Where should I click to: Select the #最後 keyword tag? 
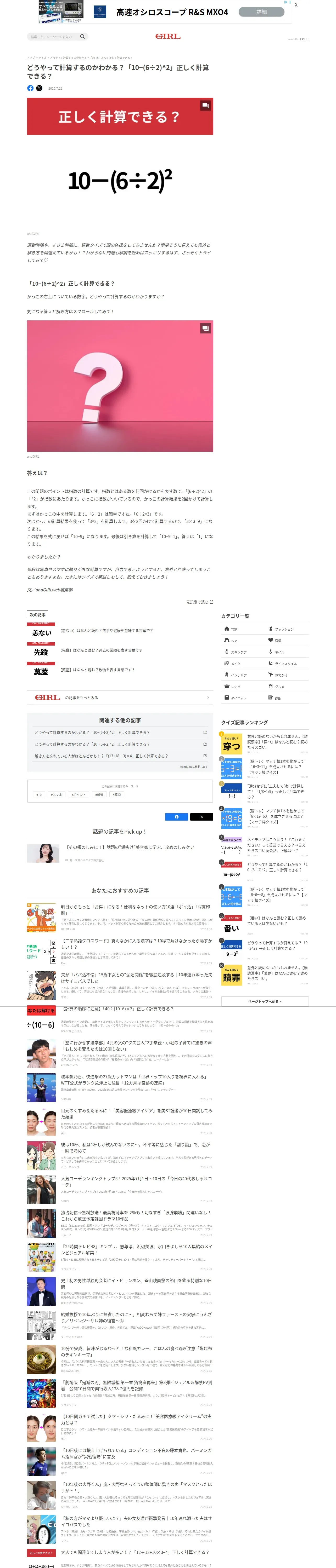pyautogui.click(x=99, y=794)
